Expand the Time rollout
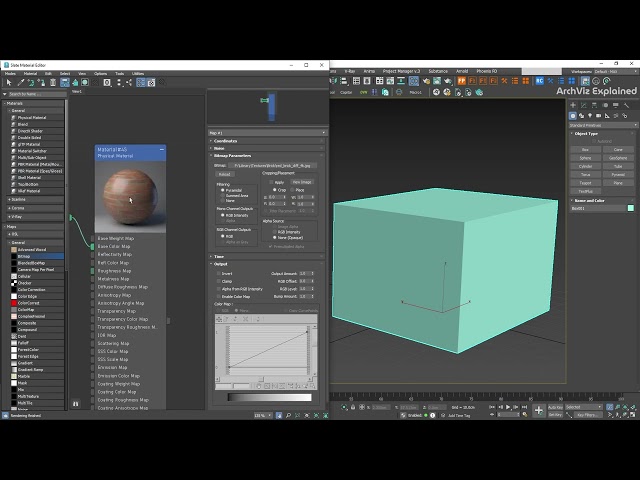The height and width of the screenshot is (480, 640). coord(267,256)
